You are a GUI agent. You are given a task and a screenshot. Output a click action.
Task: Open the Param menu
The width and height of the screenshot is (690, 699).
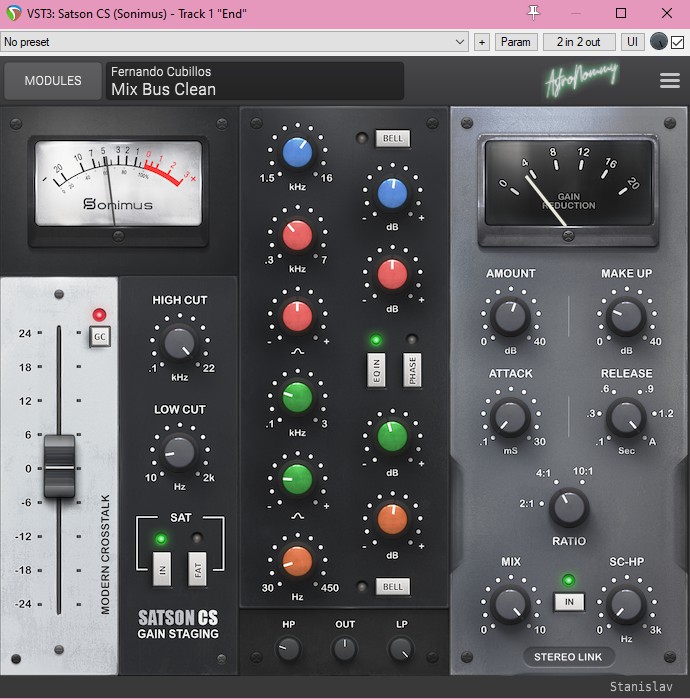[515, 42]
